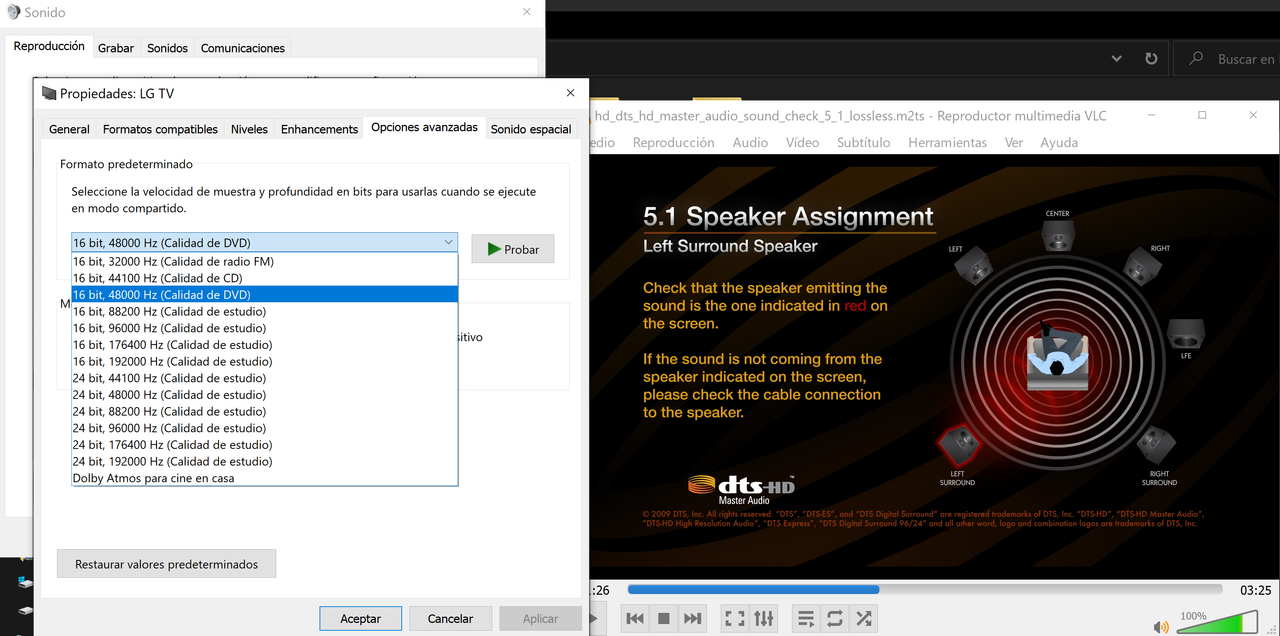1280x636 pixels.
Task: Select 16 bit, 176400 Hz option
Action: [265, 345]
